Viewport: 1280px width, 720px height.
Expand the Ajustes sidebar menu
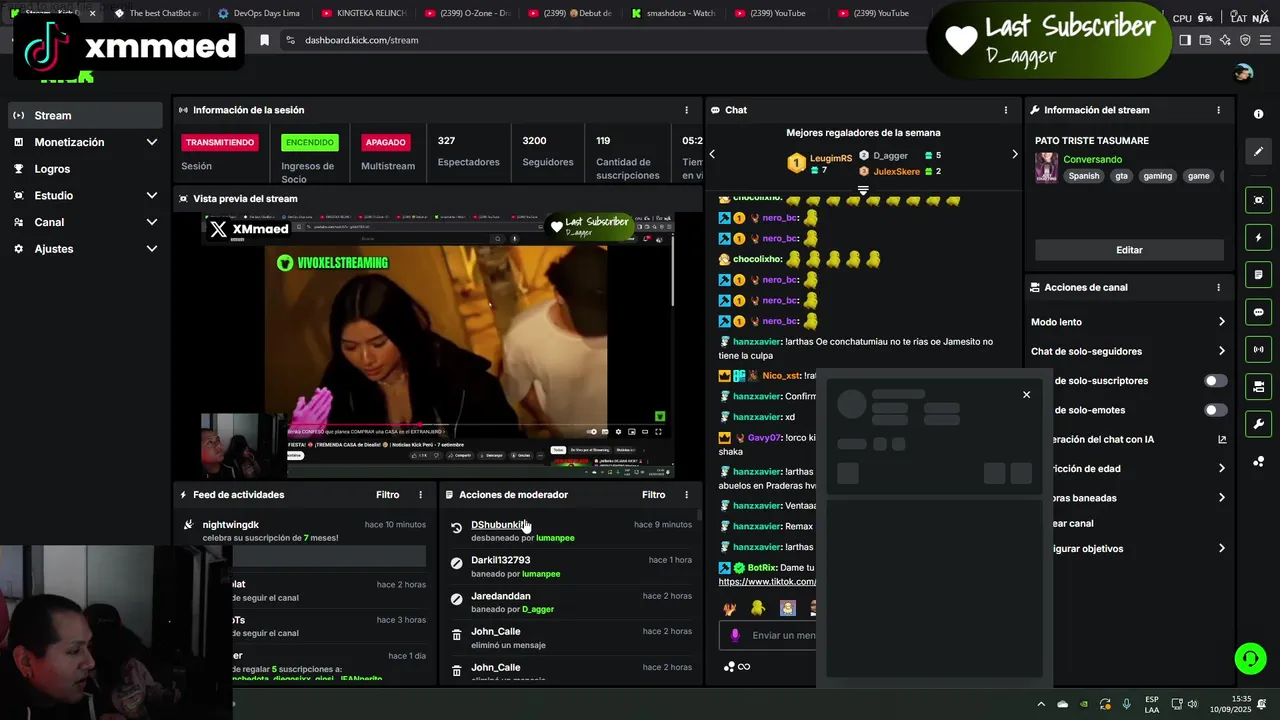pos(85,249)
